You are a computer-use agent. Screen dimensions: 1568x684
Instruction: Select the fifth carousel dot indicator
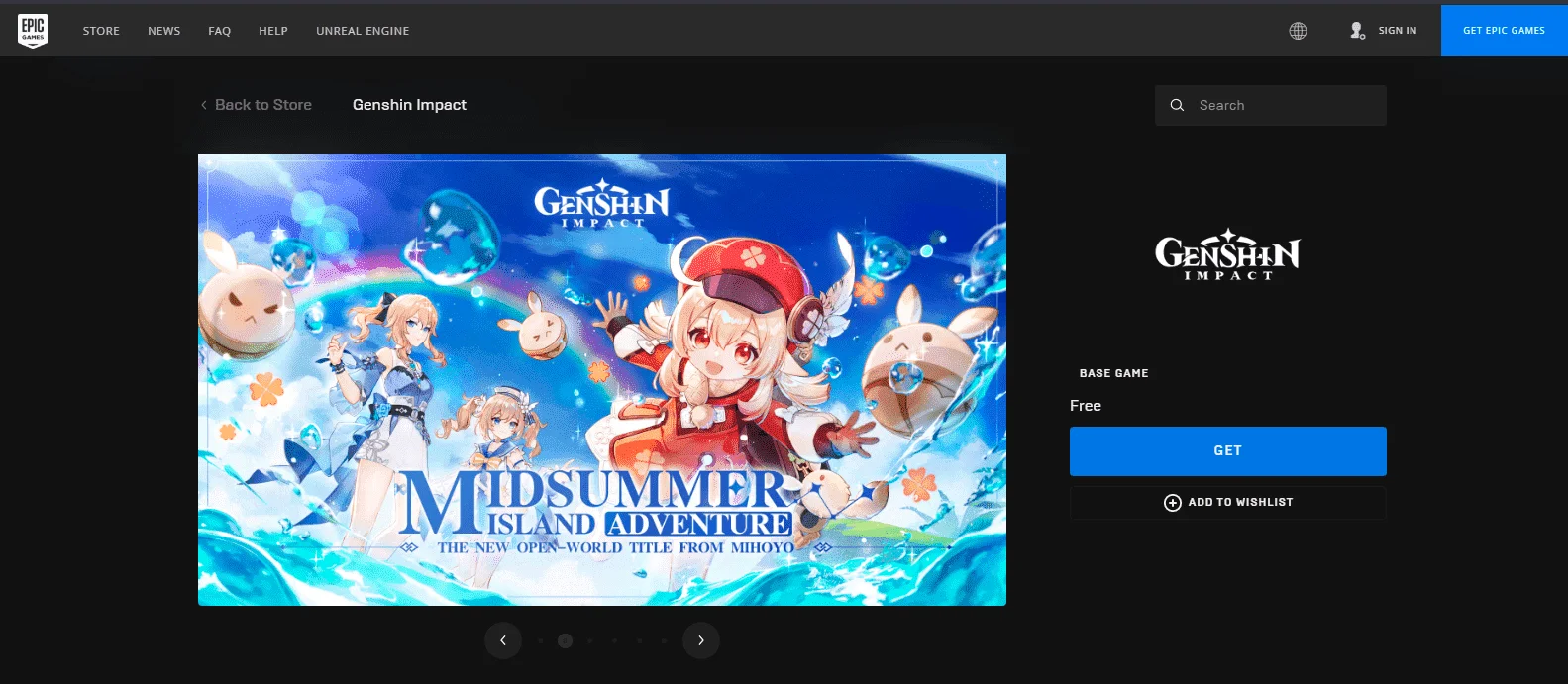click(639, 640)
